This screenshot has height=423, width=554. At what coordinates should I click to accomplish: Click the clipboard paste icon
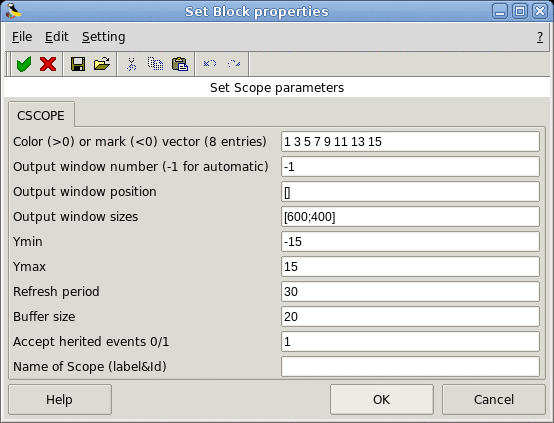[180, 64]
